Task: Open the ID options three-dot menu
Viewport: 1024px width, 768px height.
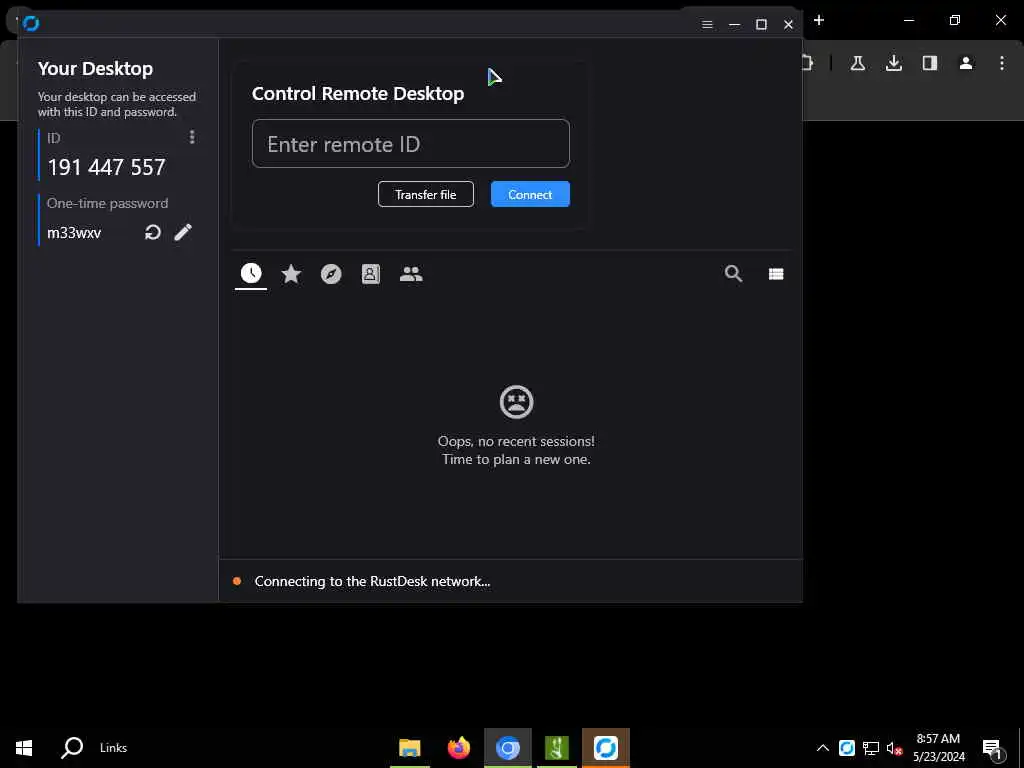Action: [191, 136]
